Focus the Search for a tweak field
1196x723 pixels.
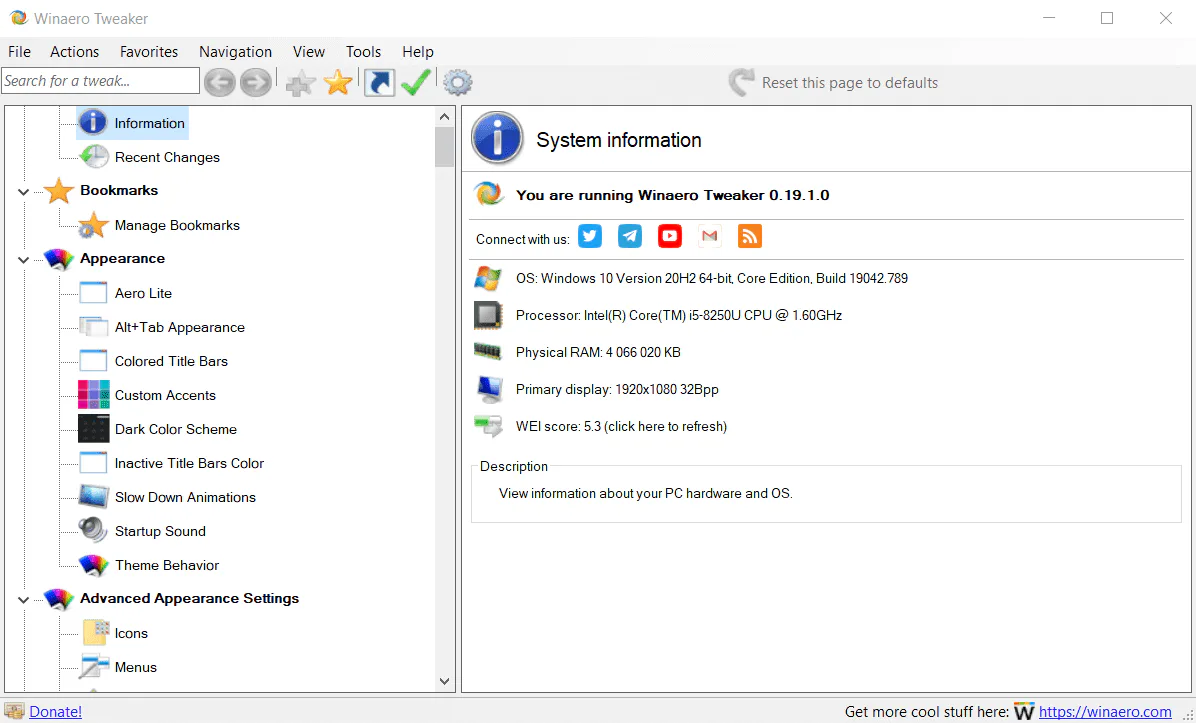tap(101, 81)
